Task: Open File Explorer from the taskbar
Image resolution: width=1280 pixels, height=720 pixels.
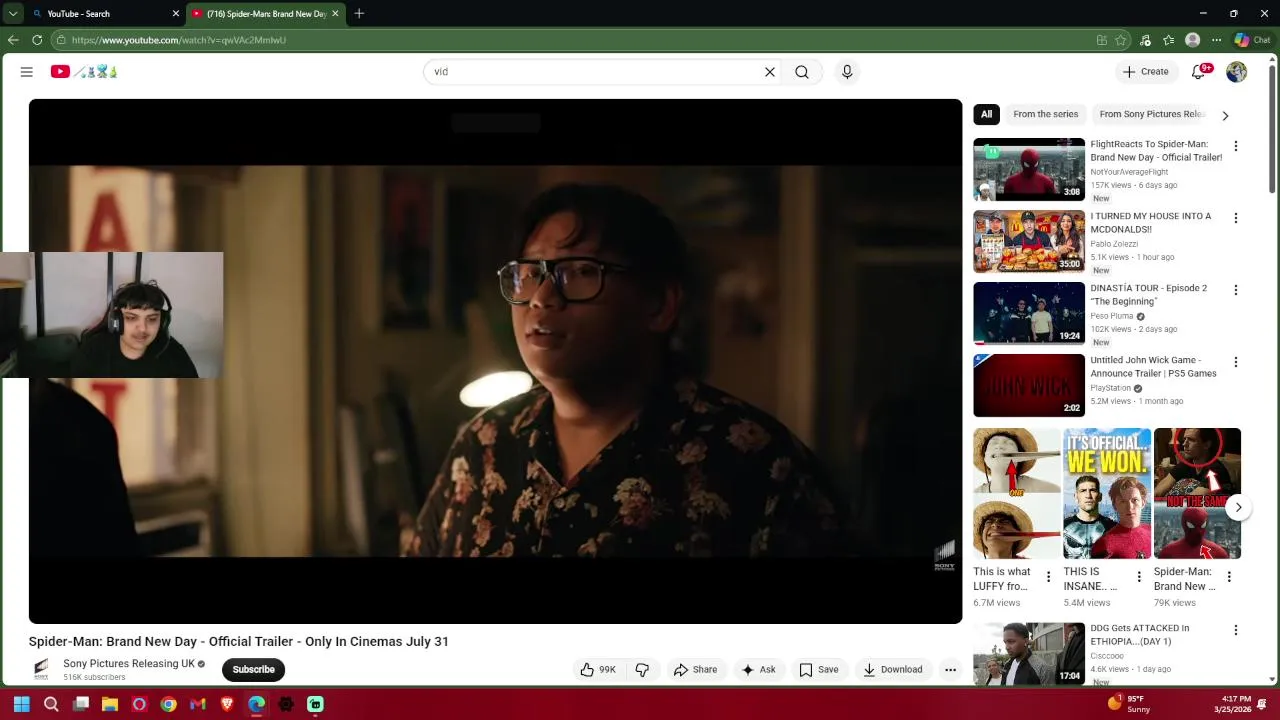Action: [110, 704]
